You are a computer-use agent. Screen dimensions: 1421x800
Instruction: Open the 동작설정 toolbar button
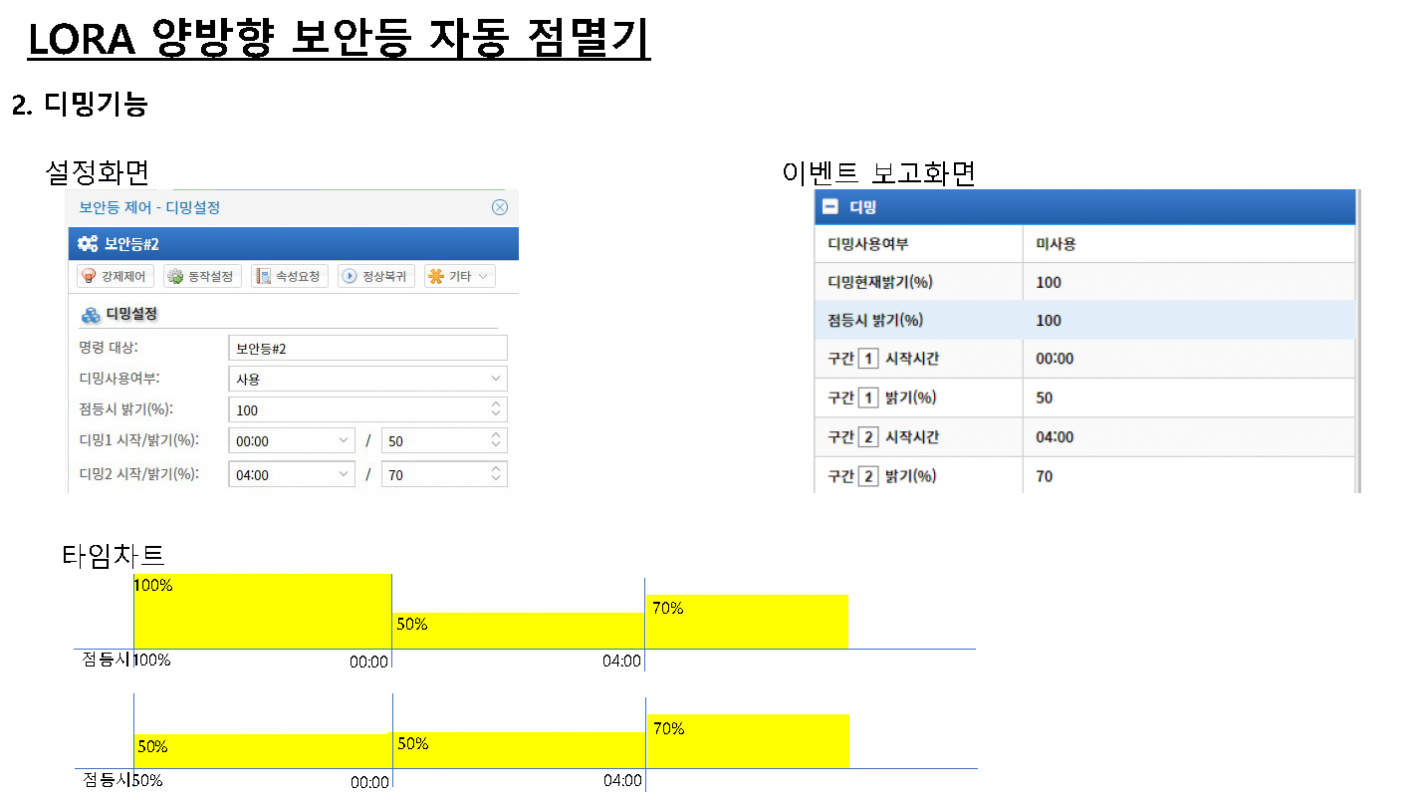pyautogui.click(x=204, y=277)
